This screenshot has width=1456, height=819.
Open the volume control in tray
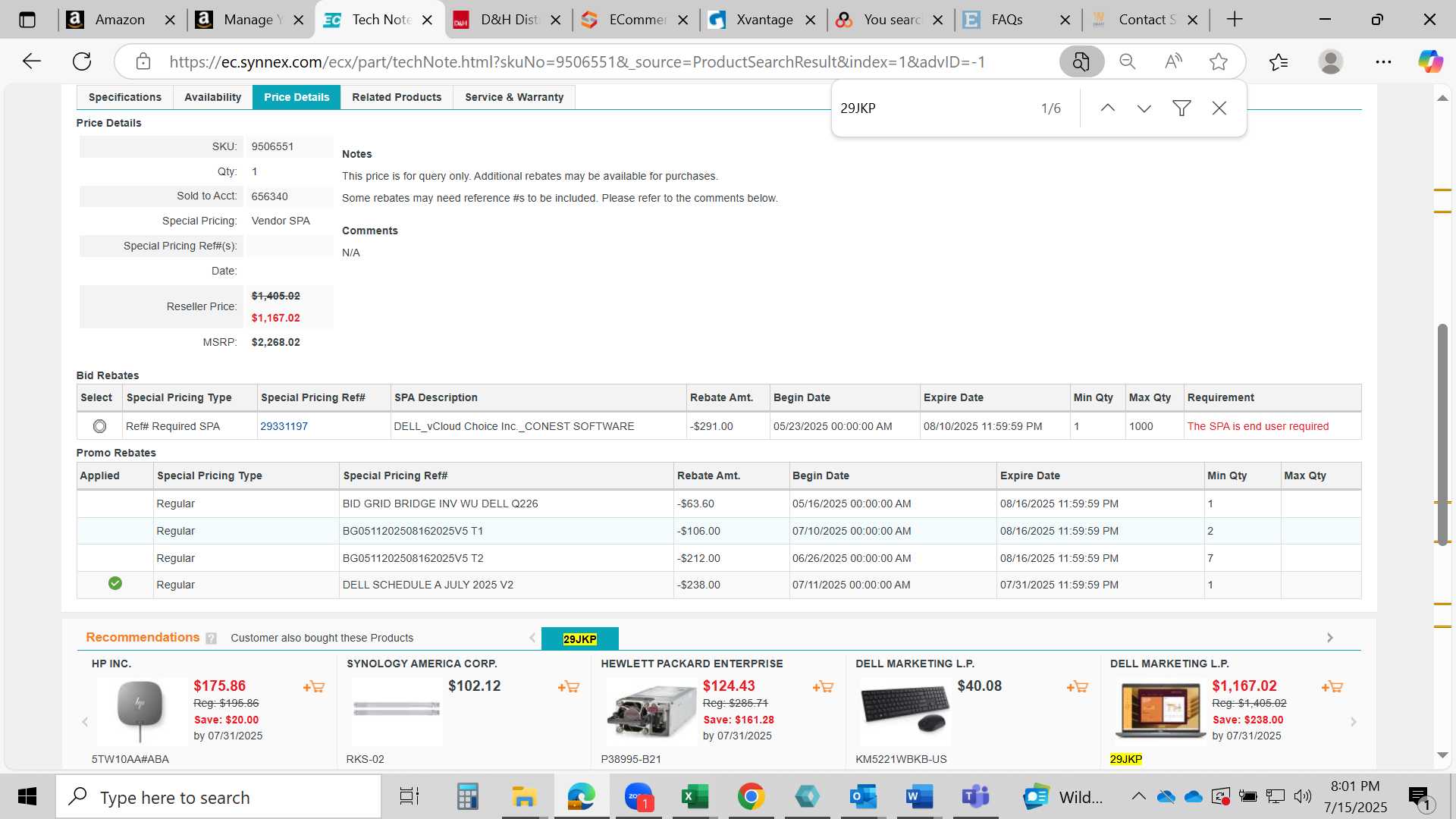pyautogui.click(x=1303, y=796)
